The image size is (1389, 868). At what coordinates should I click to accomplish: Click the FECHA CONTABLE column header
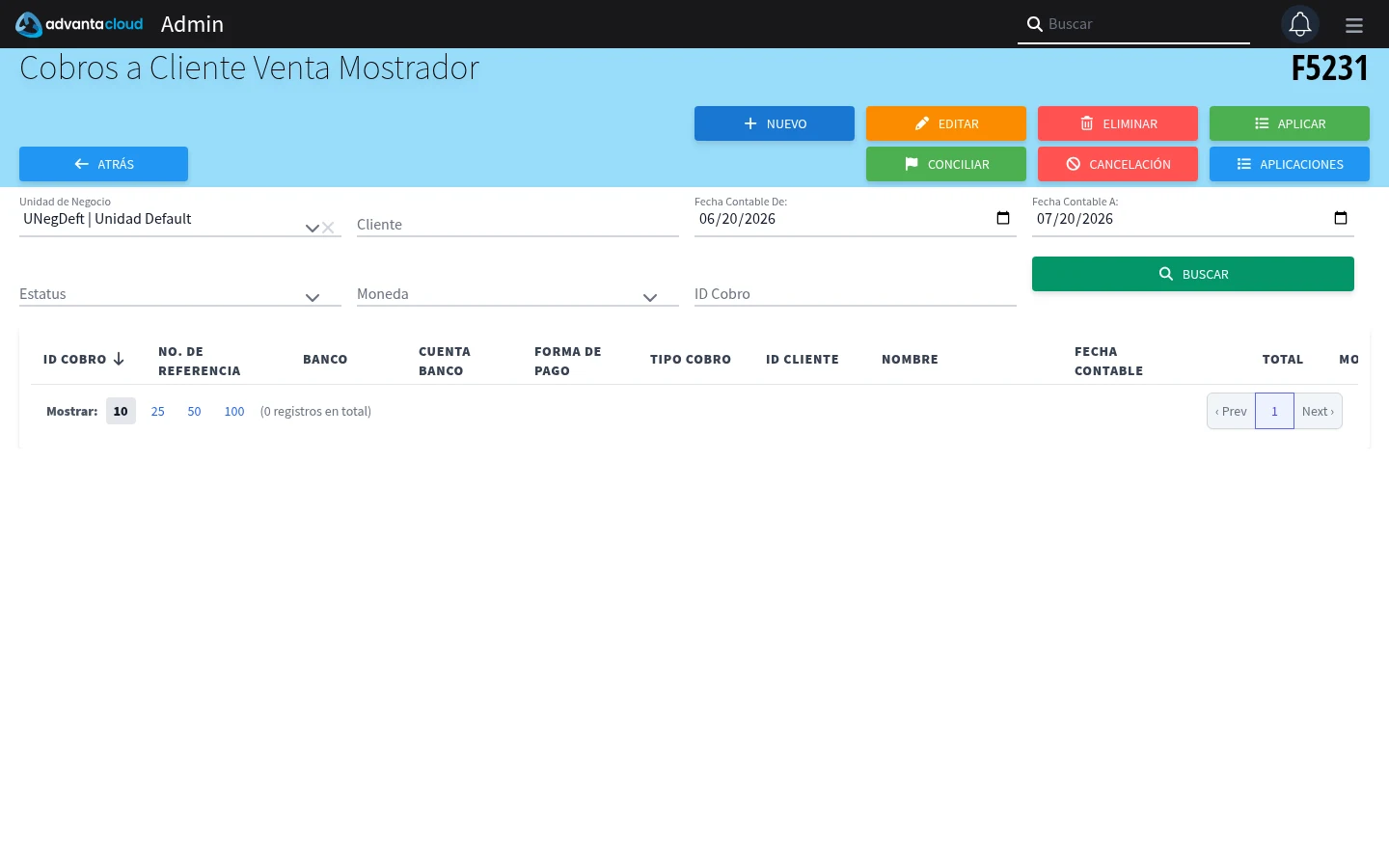click(1109, 361)
